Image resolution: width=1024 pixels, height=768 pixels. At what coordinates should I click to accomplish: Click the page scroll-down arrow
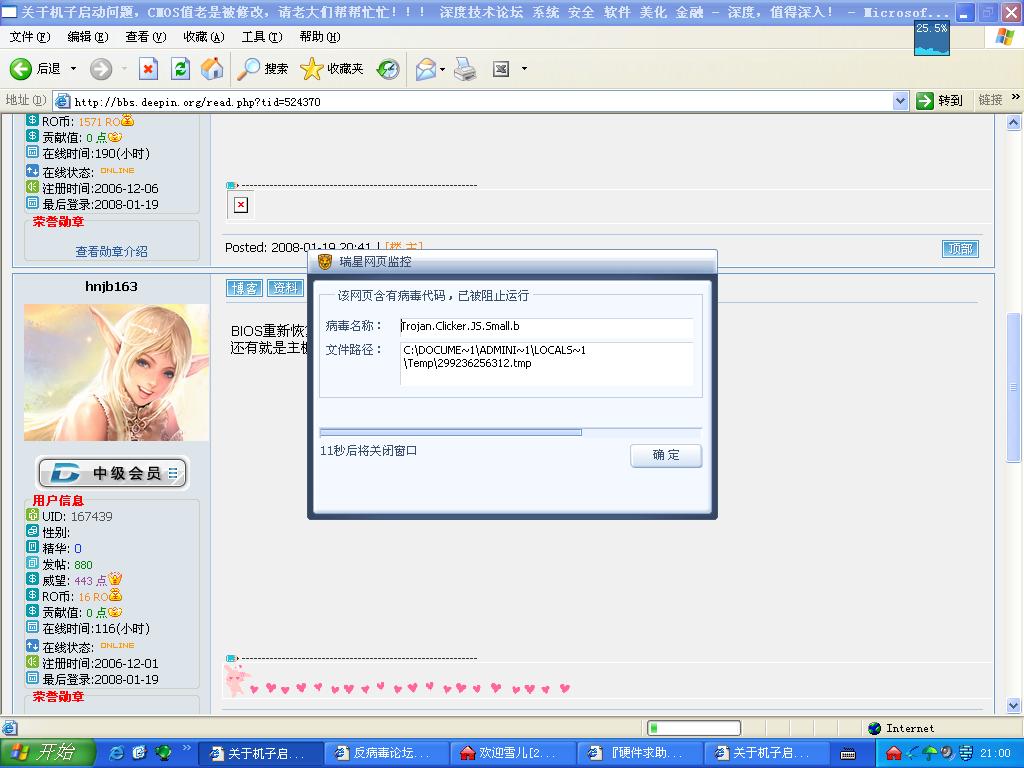click(x=1014, y=705)
